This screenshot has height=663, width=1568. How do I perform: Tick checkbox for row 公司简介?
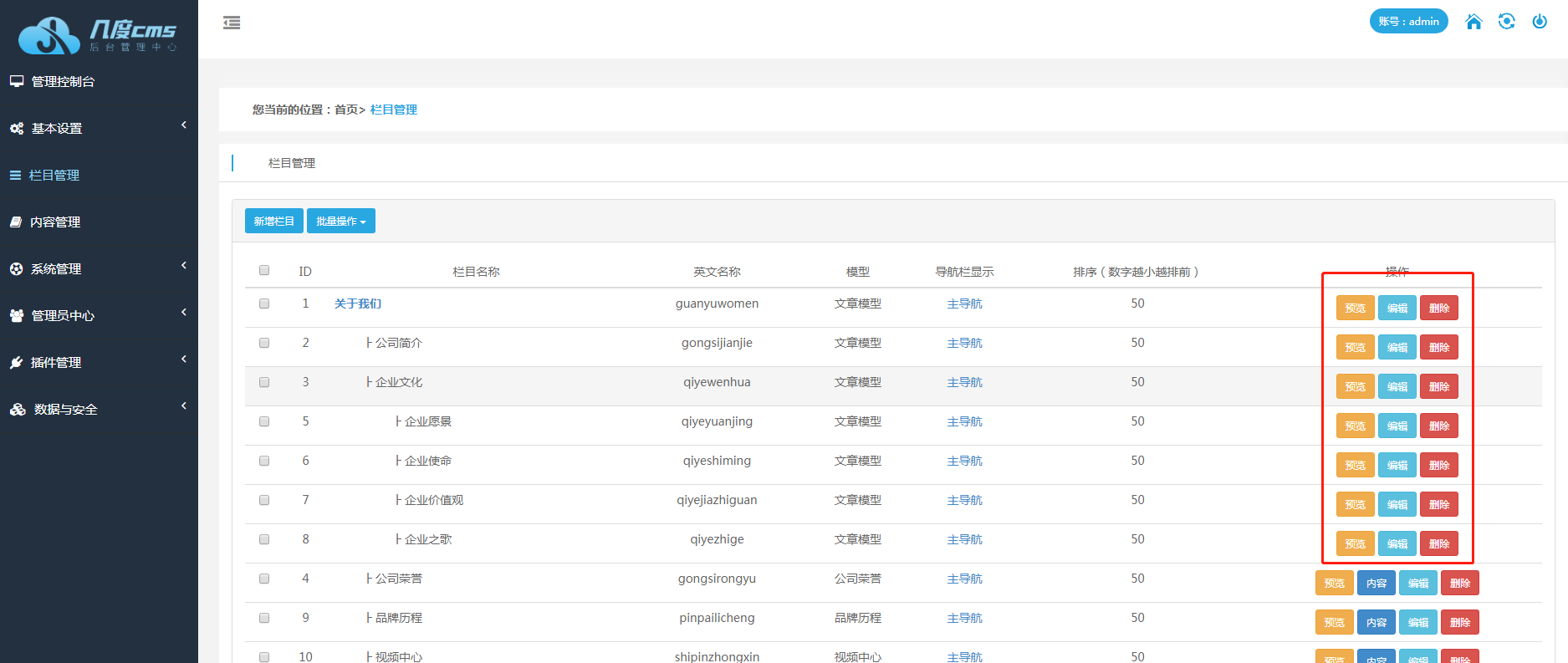click(264, 343)
